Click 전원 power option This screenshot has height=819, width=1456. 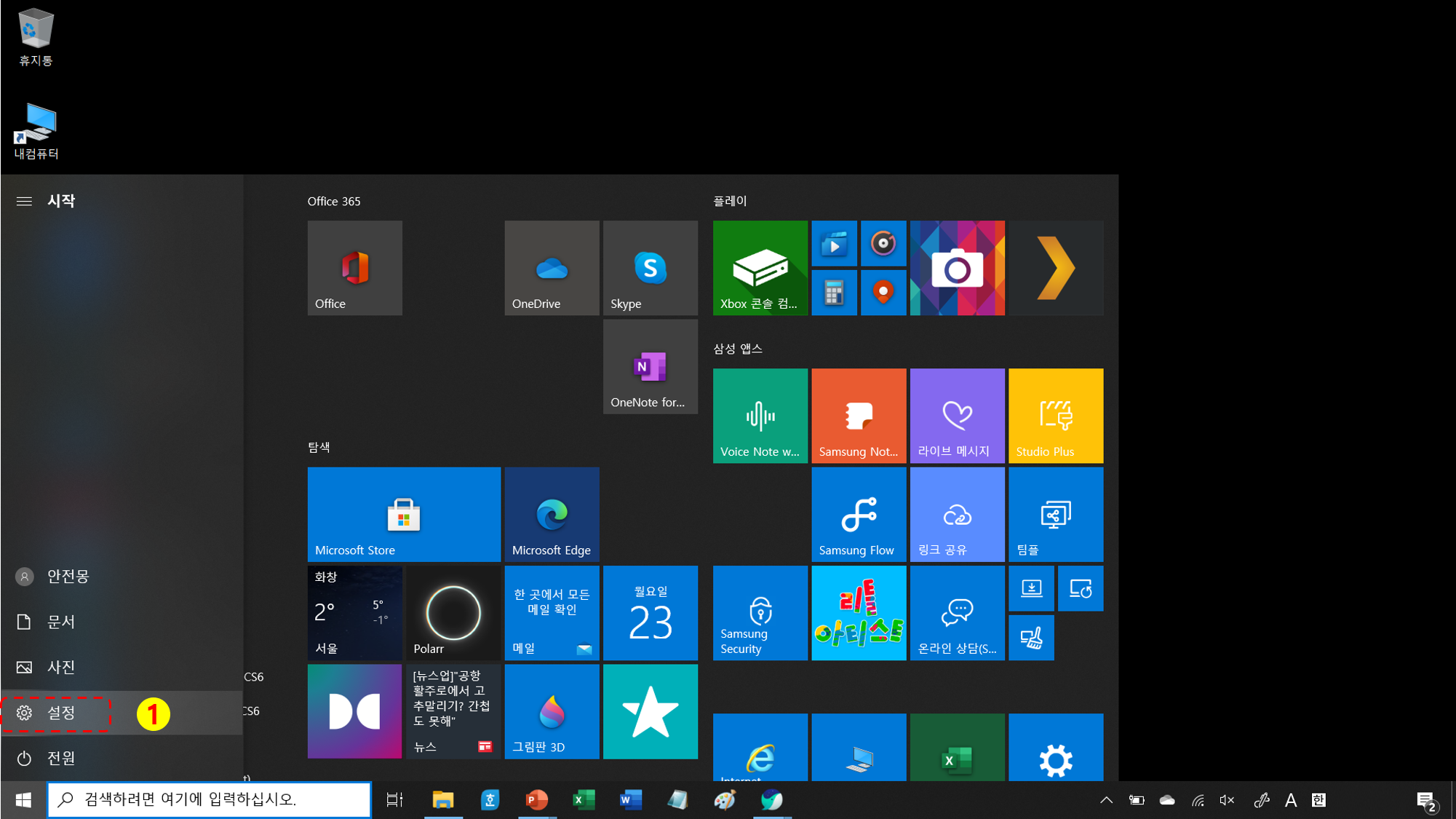[x=61, y=758]
